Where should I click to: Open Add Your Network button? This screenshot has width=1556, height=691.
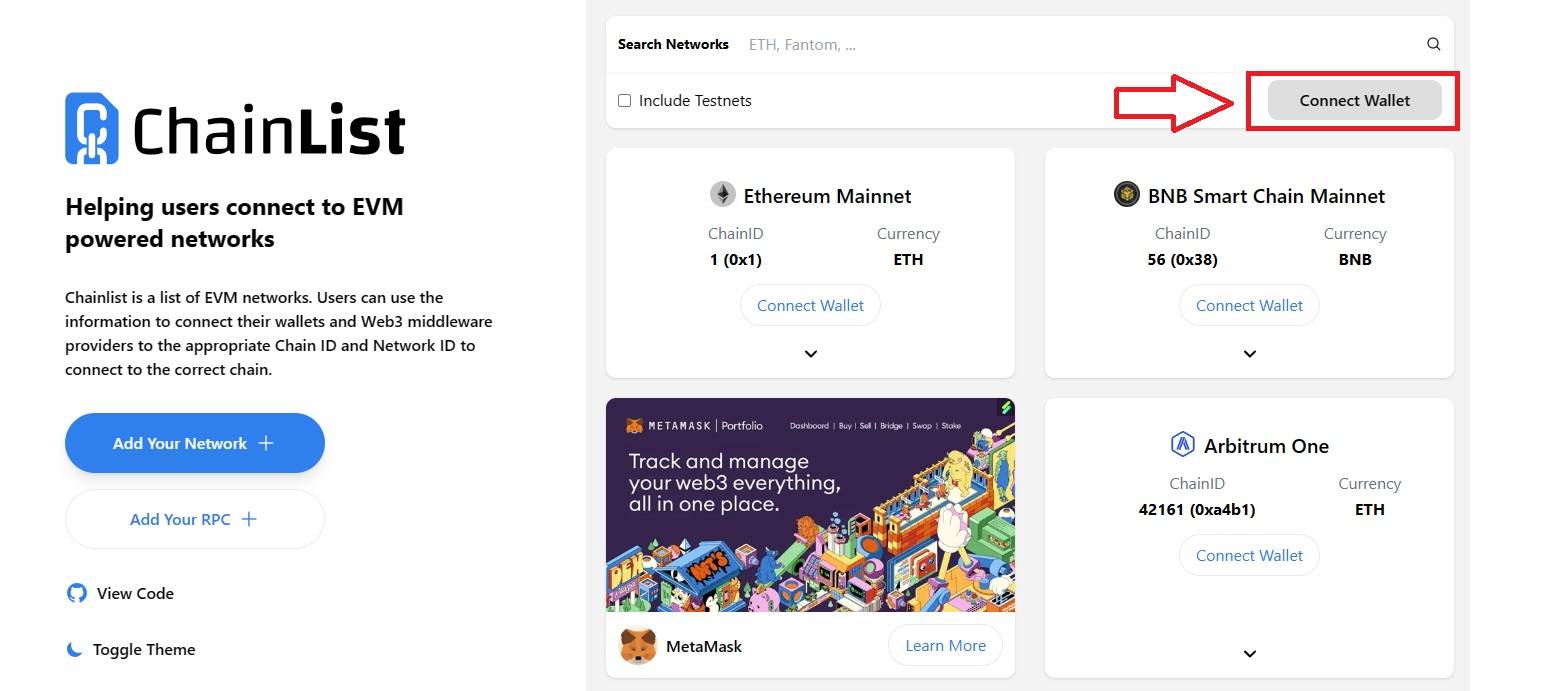tap(195, 443)
